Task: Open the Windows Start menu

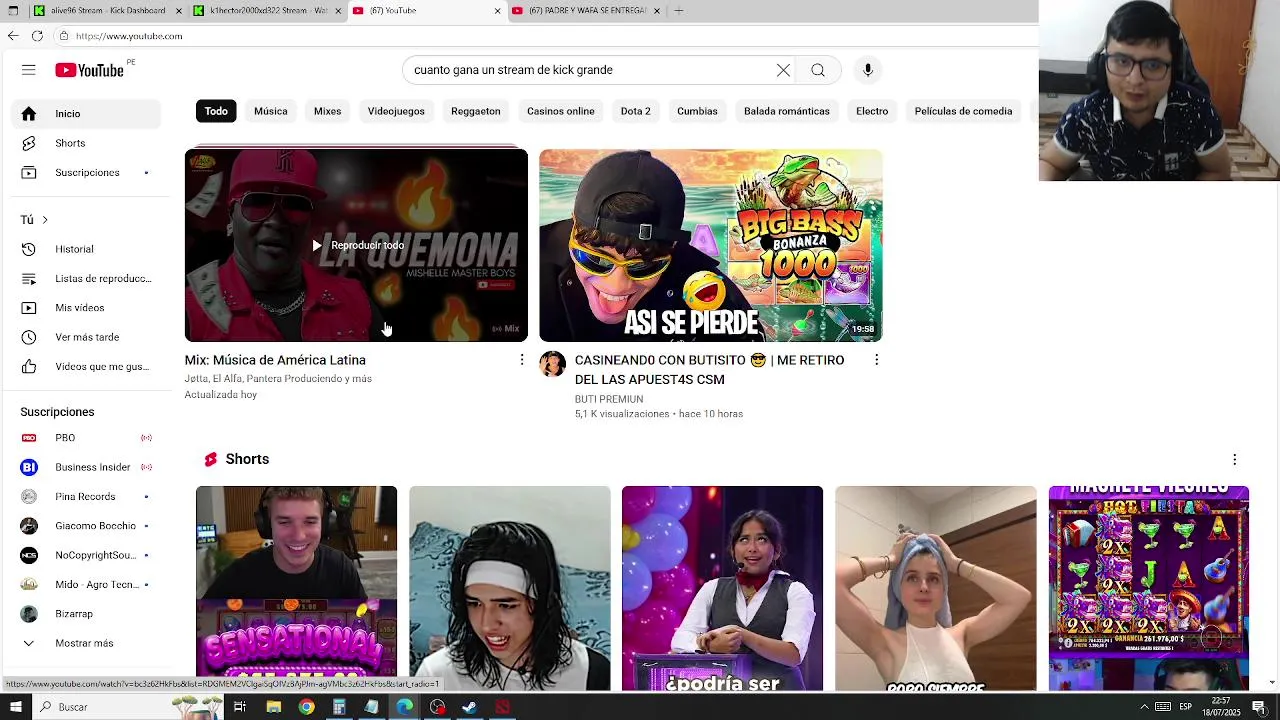Action: [x=15, y=707]
